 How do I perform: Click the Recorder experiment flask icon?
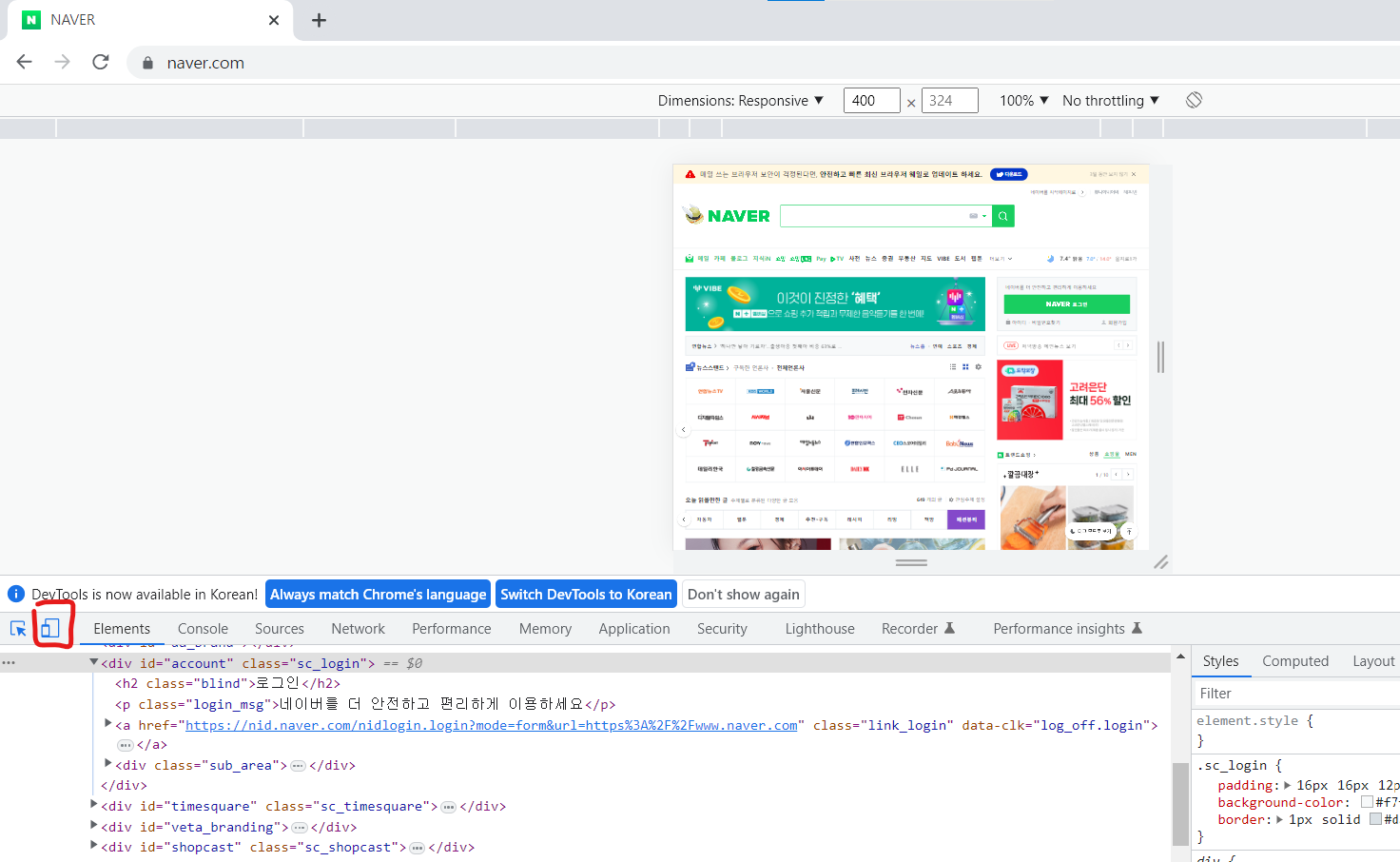click(949, 628)
